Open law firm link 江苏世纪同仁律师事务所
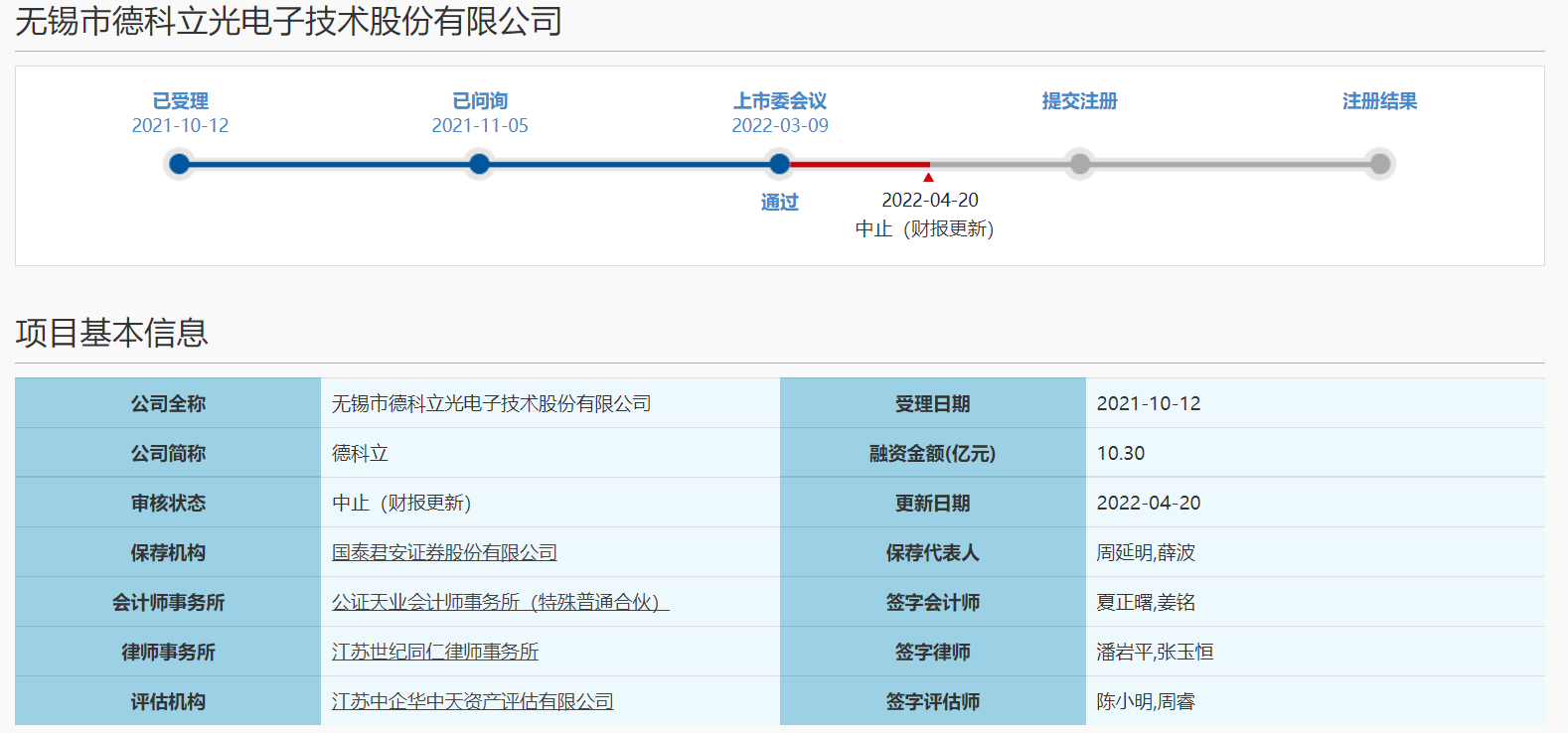Image resolution: width=1568 pixels, height=733 pixels. coord(435,652)
